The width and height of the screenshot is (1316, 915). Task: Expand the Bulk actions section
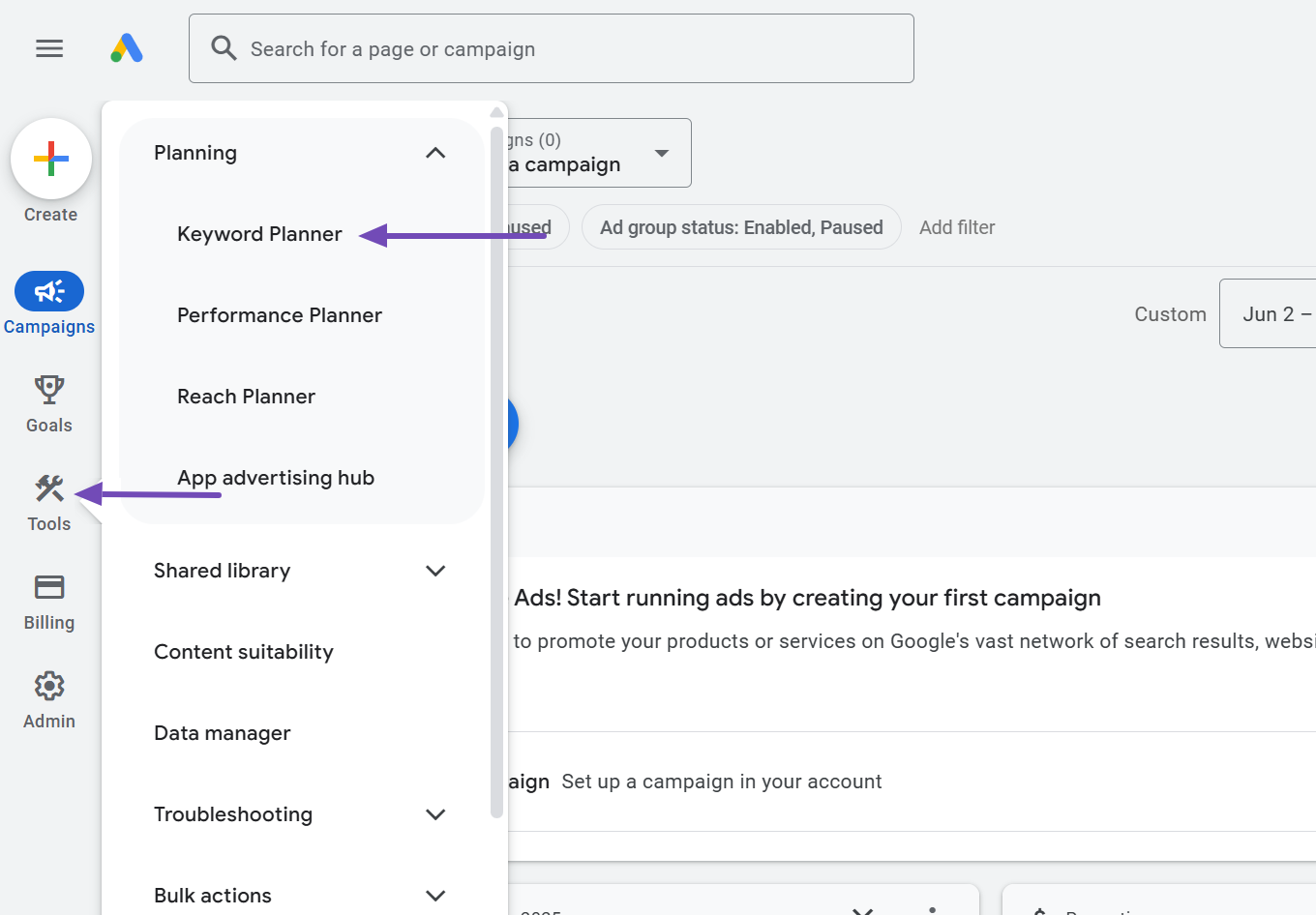coord(435,896)
